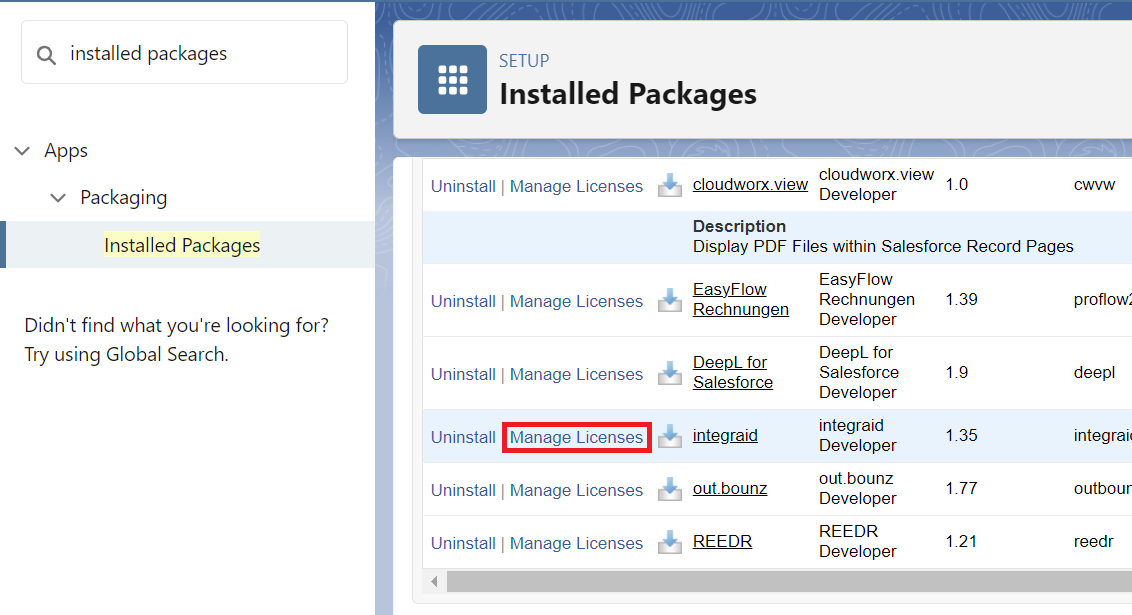Image resolution: width=1132 pixels, height=615 pixels.
Task: Click the 'cwvw' namespace cell
Action: coord(1094,185)
